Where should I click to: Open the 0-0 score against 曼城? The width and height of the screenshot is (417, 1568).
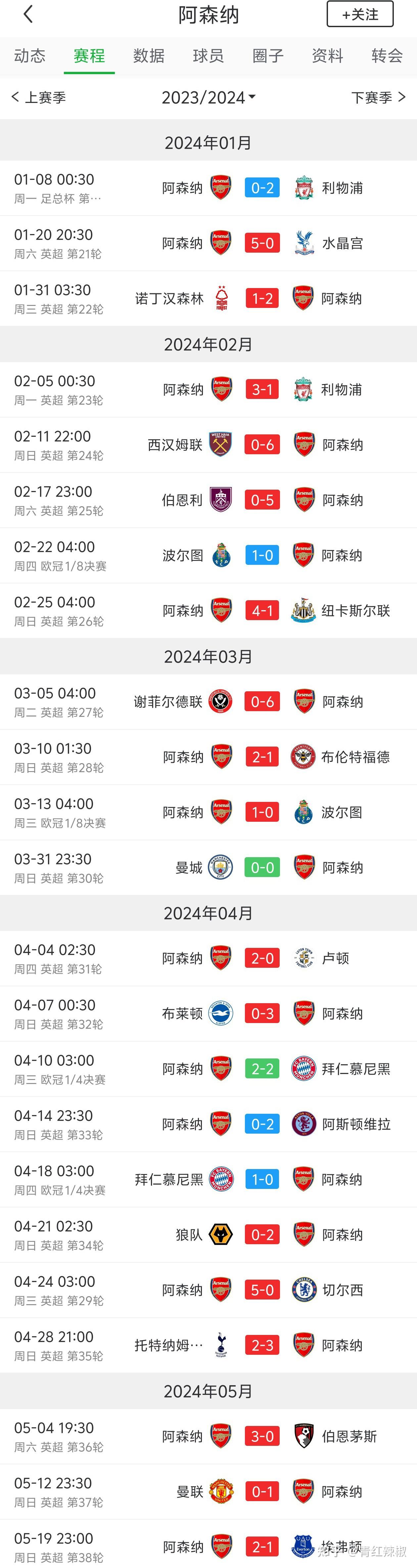click(262, 867)
